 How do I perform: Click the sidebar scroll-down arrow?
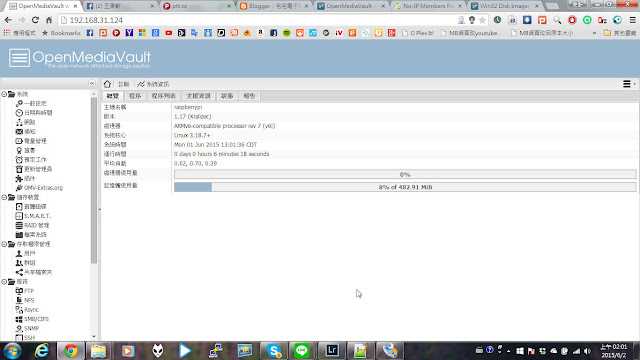coord(94,337)
